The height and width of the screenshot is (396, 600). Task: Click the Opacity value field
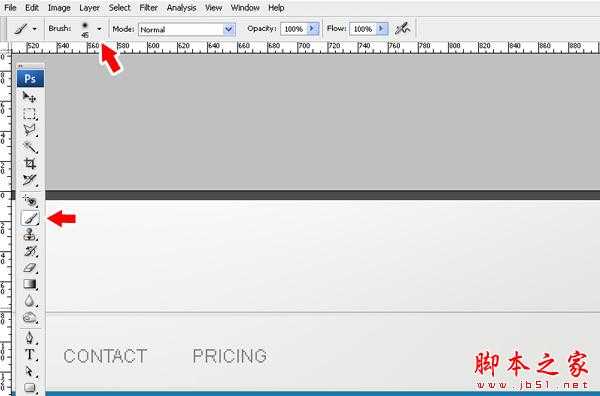[293, 29]
